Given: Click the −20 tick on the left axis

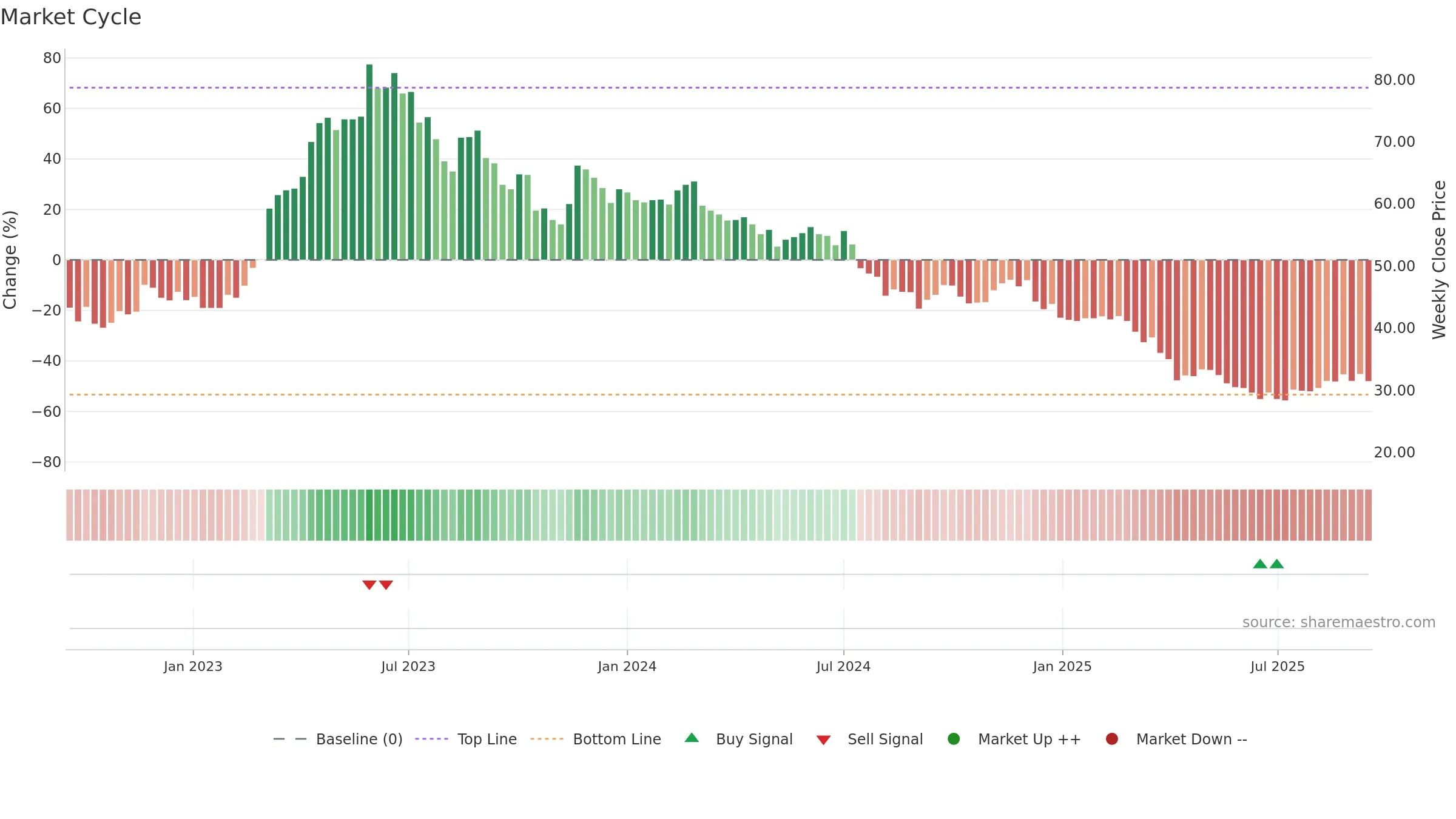Looking at the screenshot, I should tap(47, 310).
